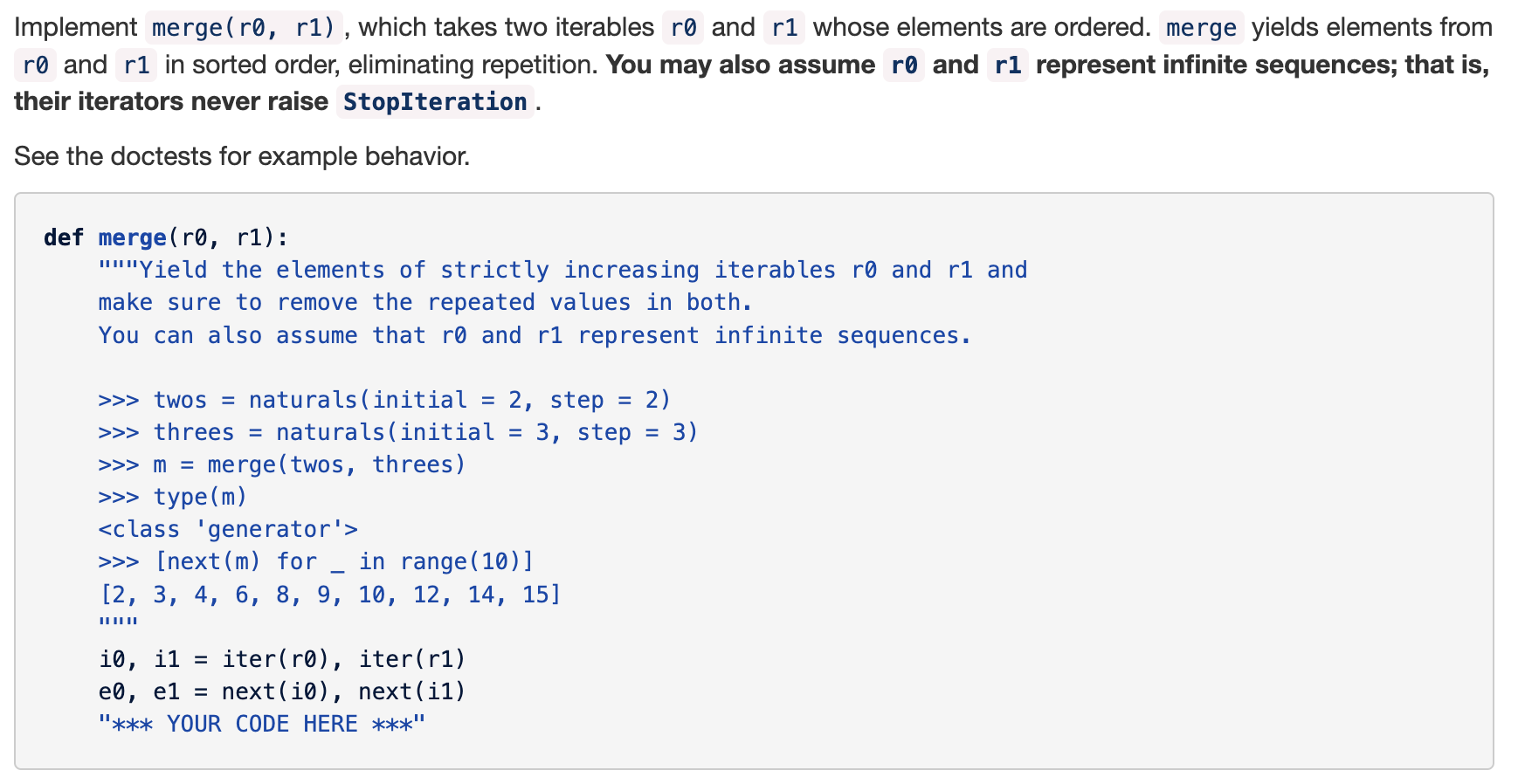This screenshot has height=784, width=1518.
Task: Click the '*** YOUR CODE HERE ***' placeholder
Action: (x=262, y=724)
